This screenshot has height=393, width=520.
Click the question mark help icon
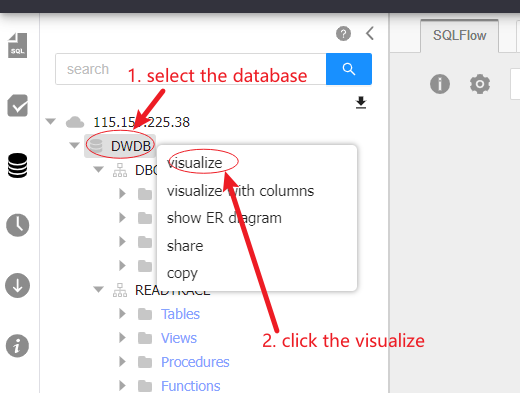(x=343, y=34)
